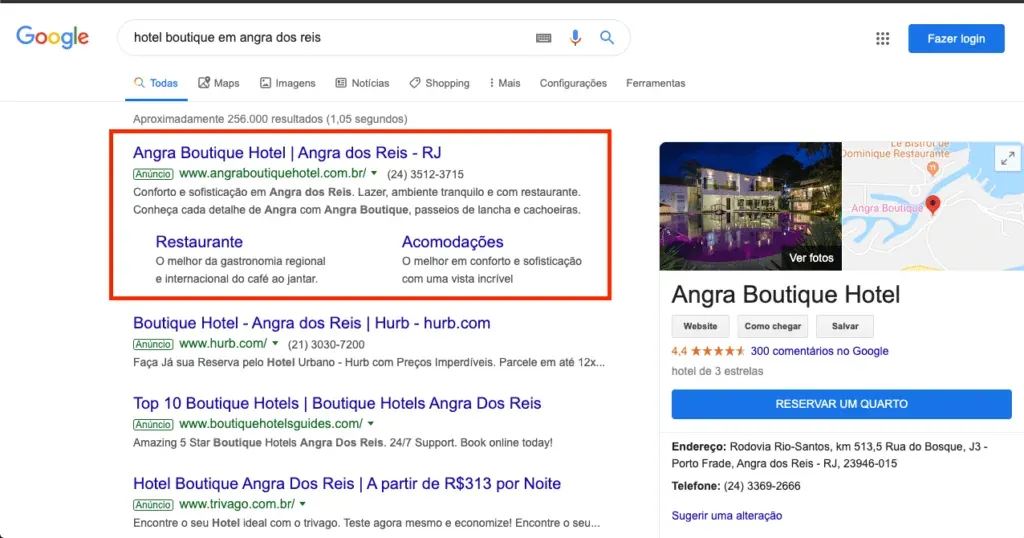The image size is (1024, 538).
Task: Click the blue search magnifier icon
Action: [x=607, y=37]
